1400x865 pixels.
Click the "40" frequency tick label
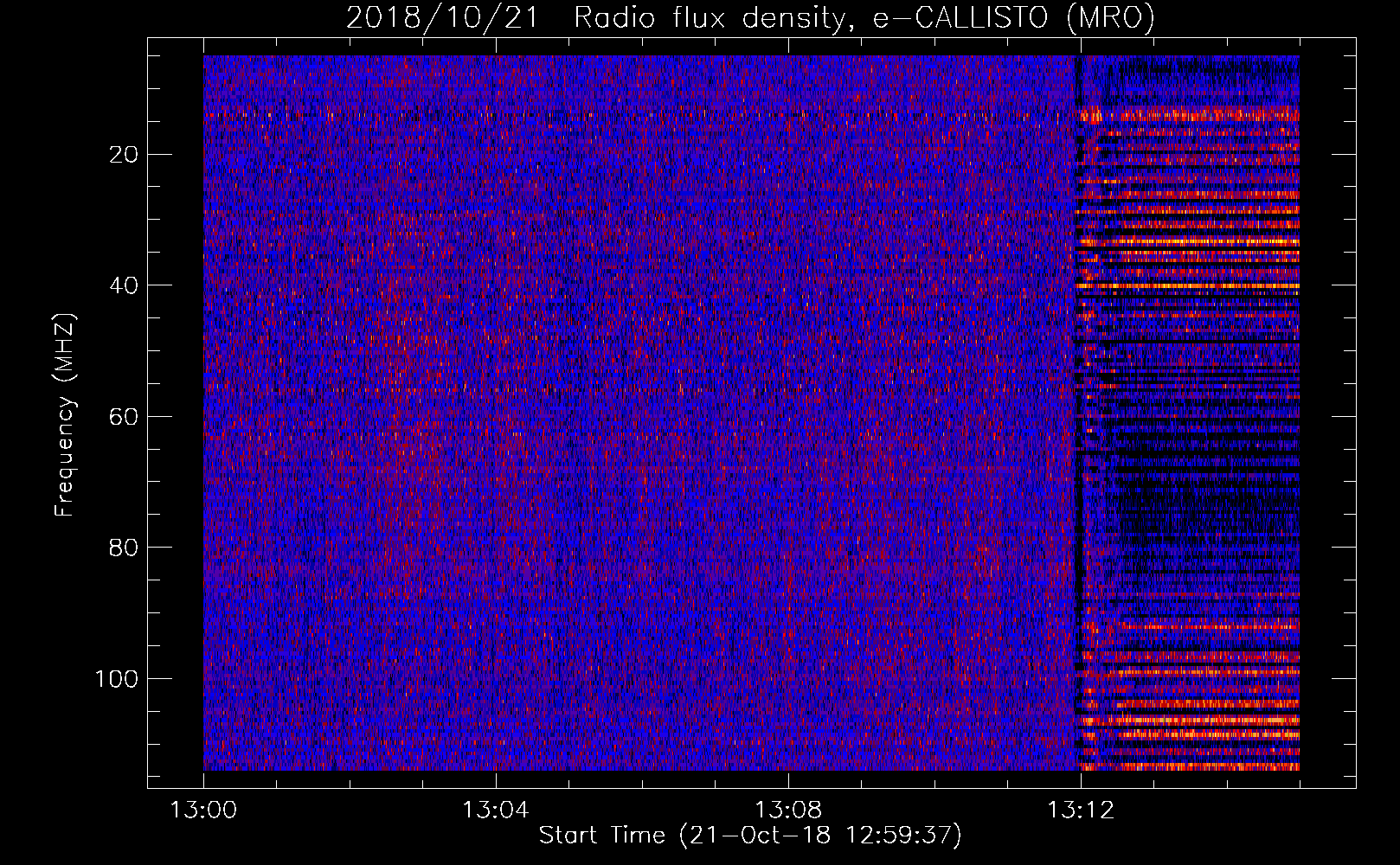tap(125, 285)
